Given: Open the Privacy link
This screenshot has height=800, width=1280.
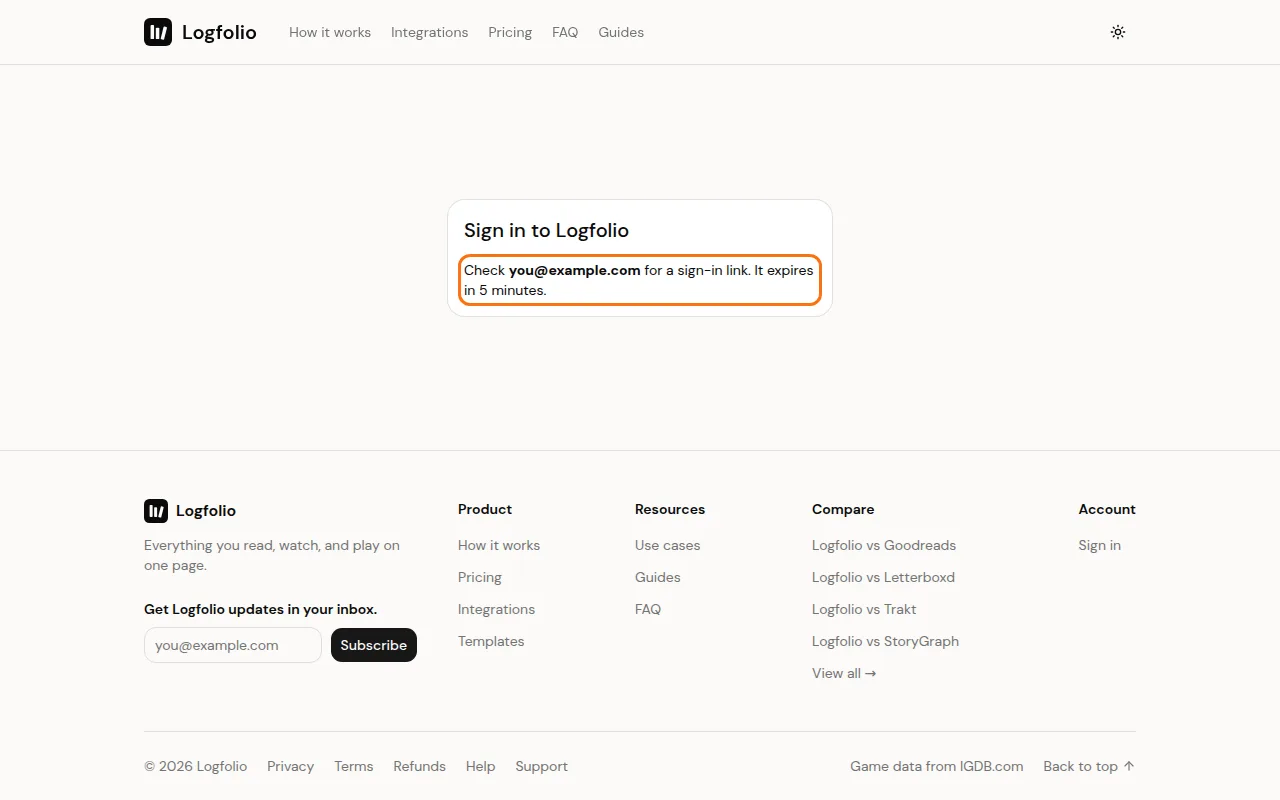Looking at the screenshot, I should (x=290, y=766).
